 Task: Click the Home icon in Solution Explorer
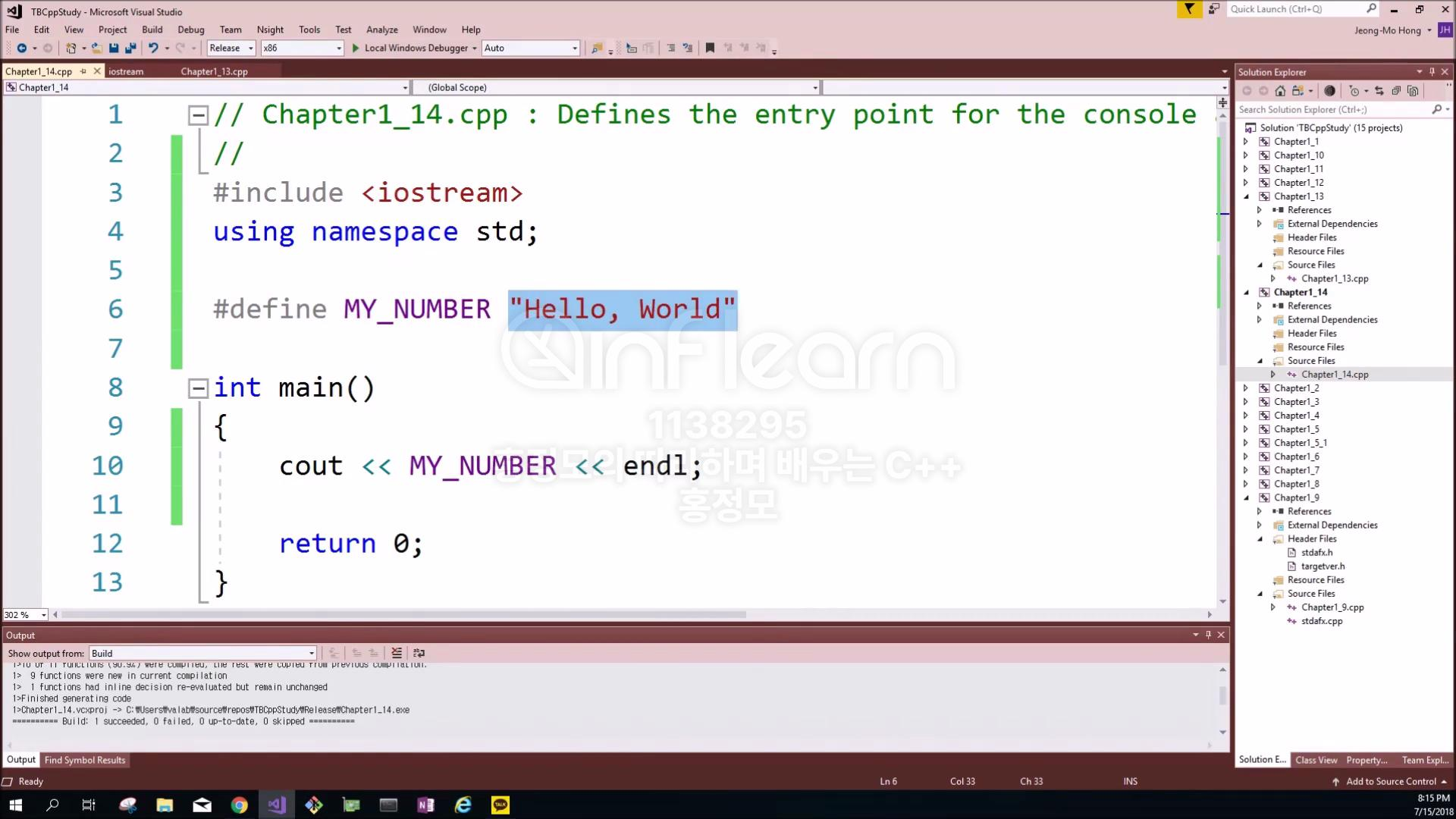click(x=1280, y=91)
